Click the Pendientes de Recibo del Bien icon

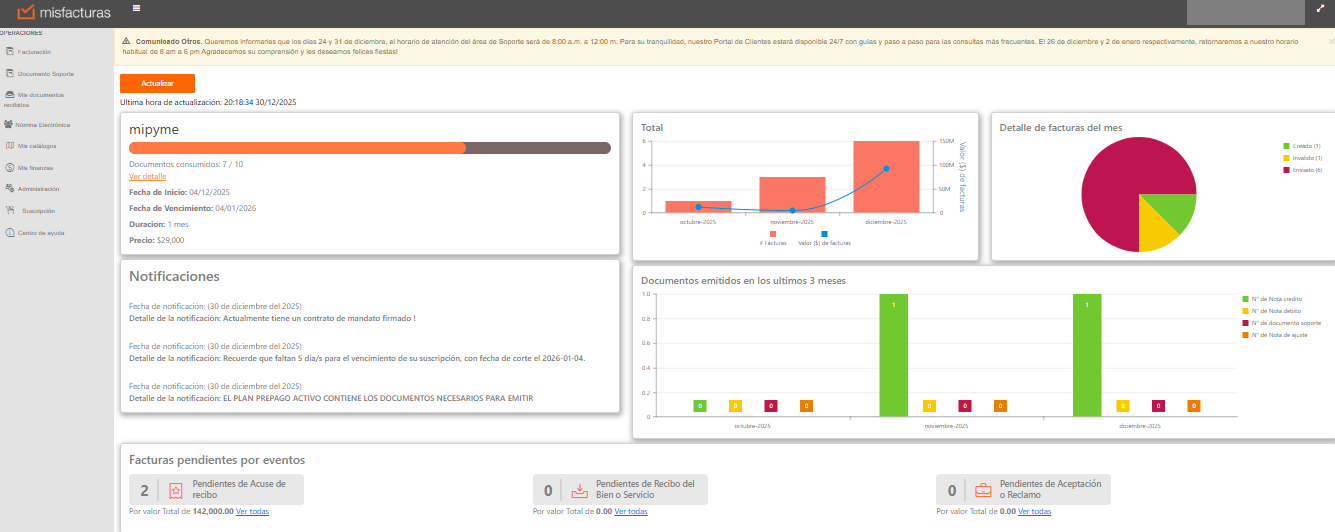(579, 490)
